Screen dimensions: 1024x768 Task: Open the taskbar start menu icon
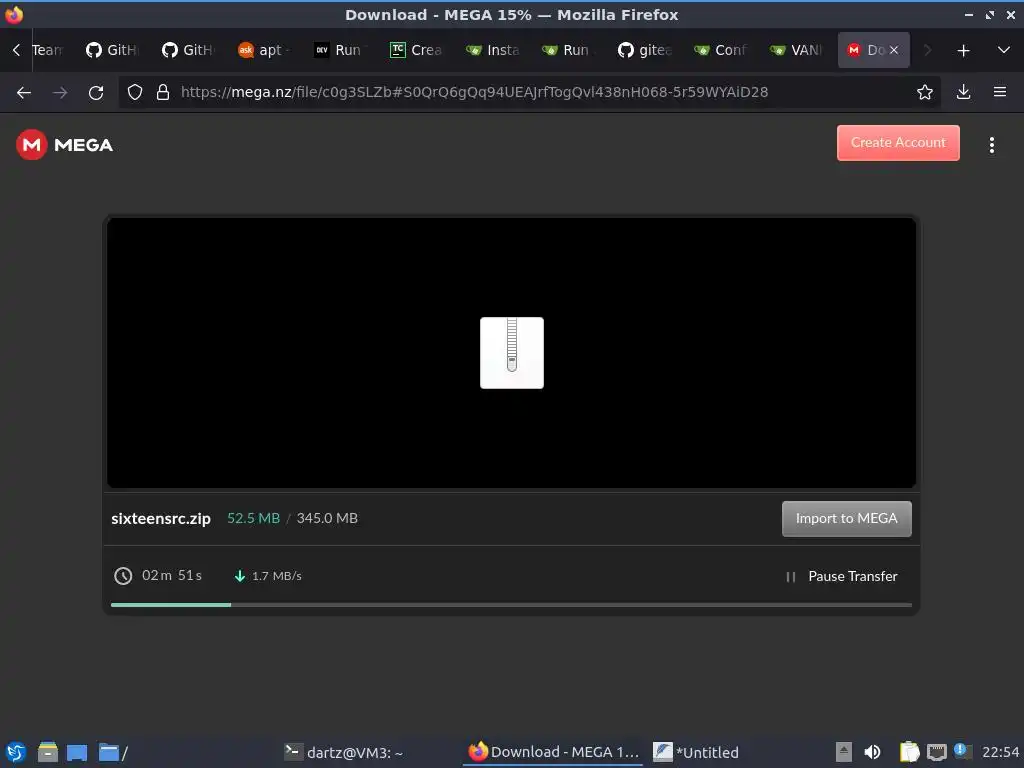coord(16,752)
